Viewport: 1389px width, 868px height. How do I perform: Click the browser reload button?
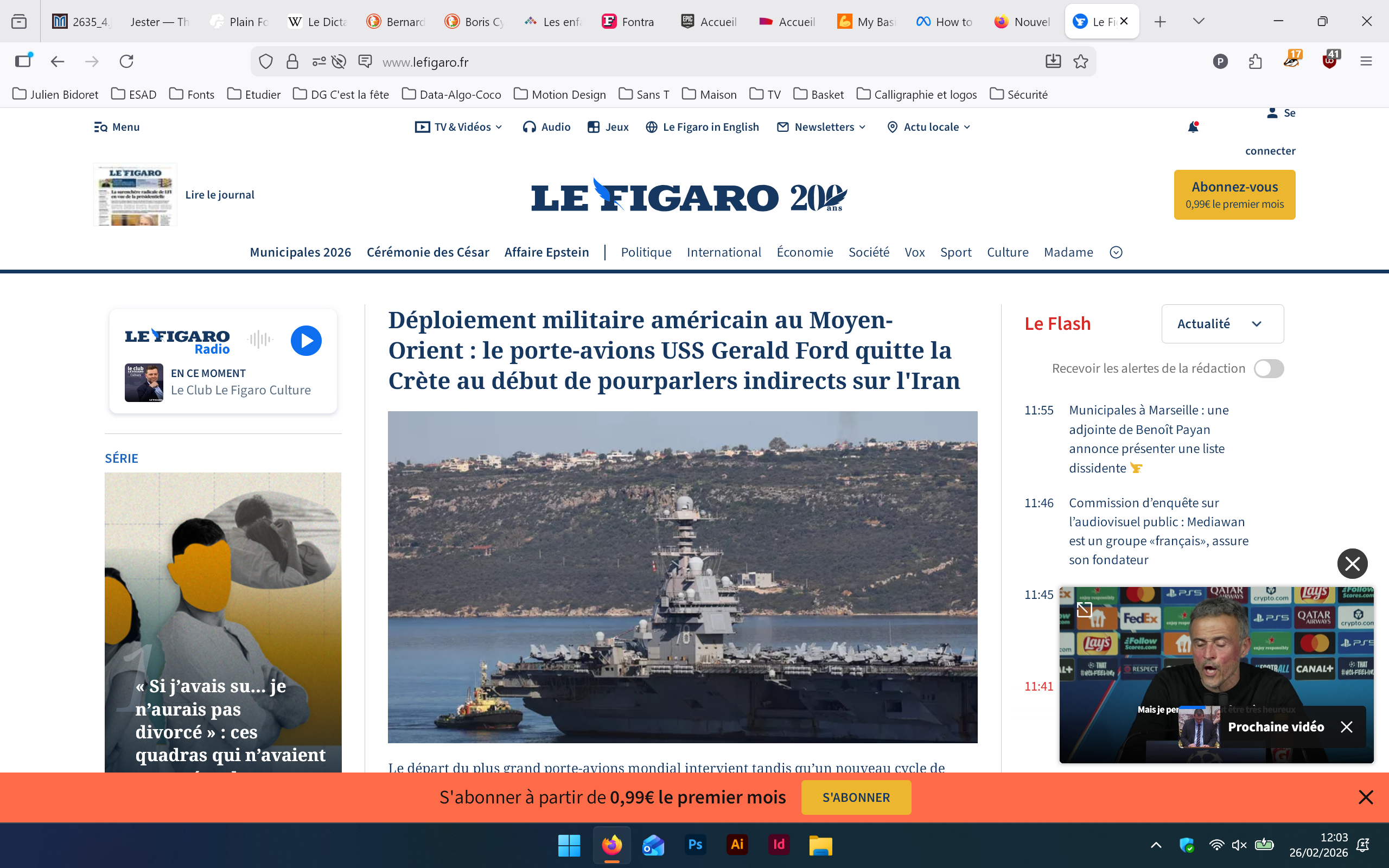pyautogui.click(x=126, y=61)
